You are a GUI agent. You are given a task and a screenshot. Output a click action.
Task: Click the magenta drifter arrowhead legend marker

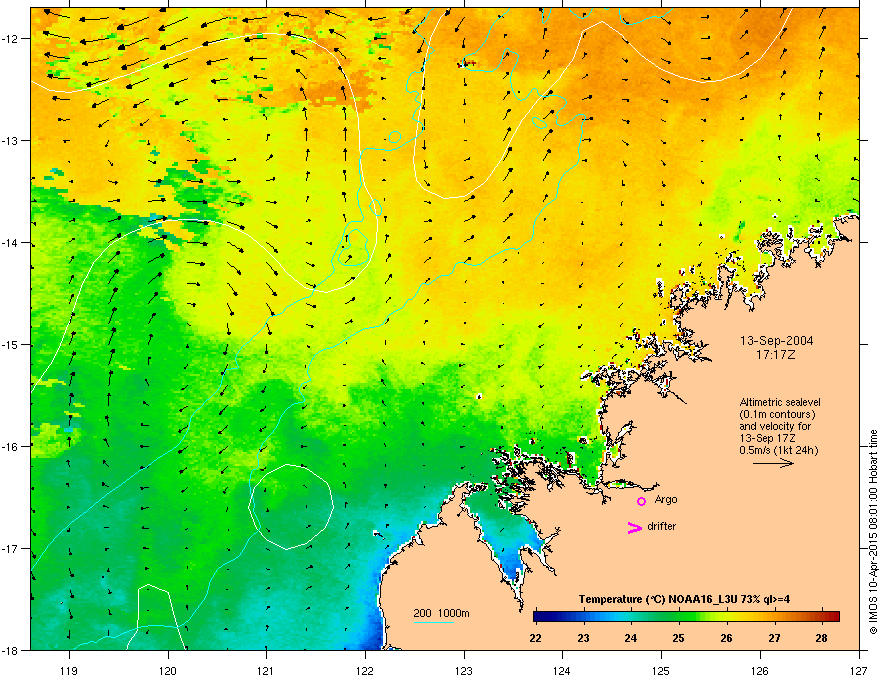pos(635,527)
